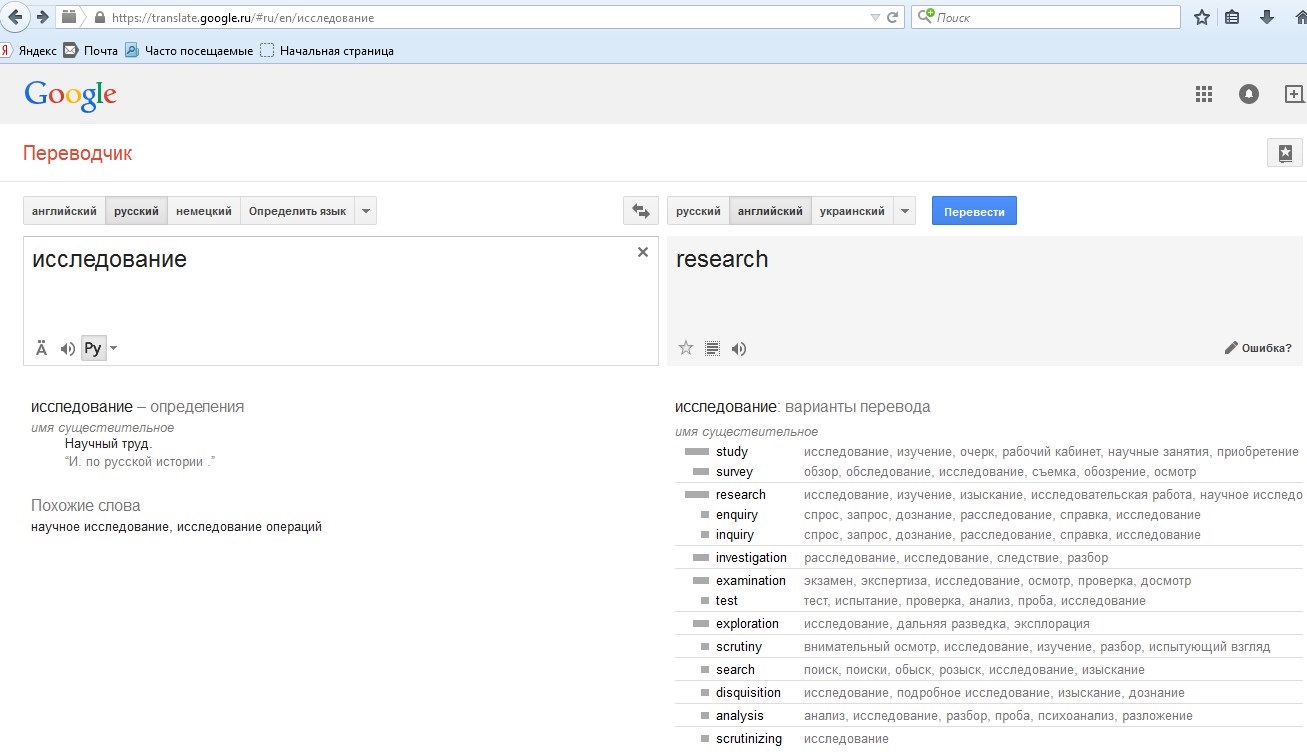Select source language немецкий
The image size is (1307, 756).
[204, 211]
